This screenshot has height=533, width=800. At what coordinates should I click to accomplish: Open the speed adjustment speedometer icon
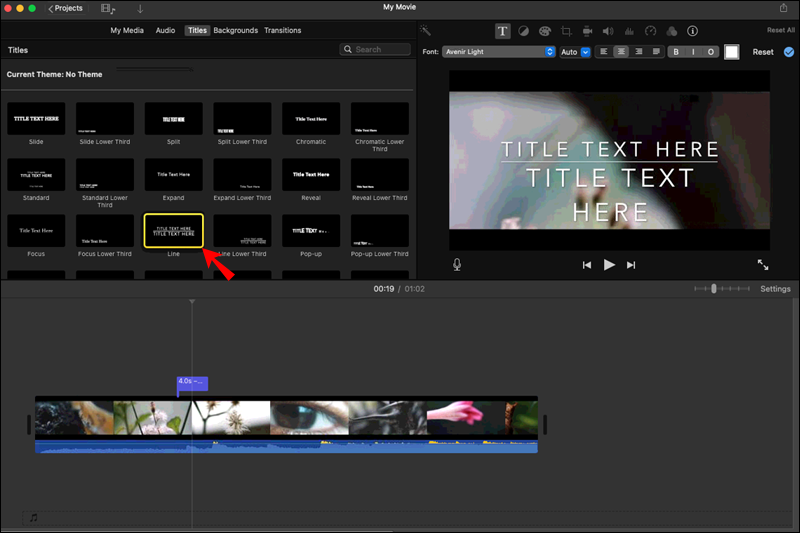pos(650,31)
